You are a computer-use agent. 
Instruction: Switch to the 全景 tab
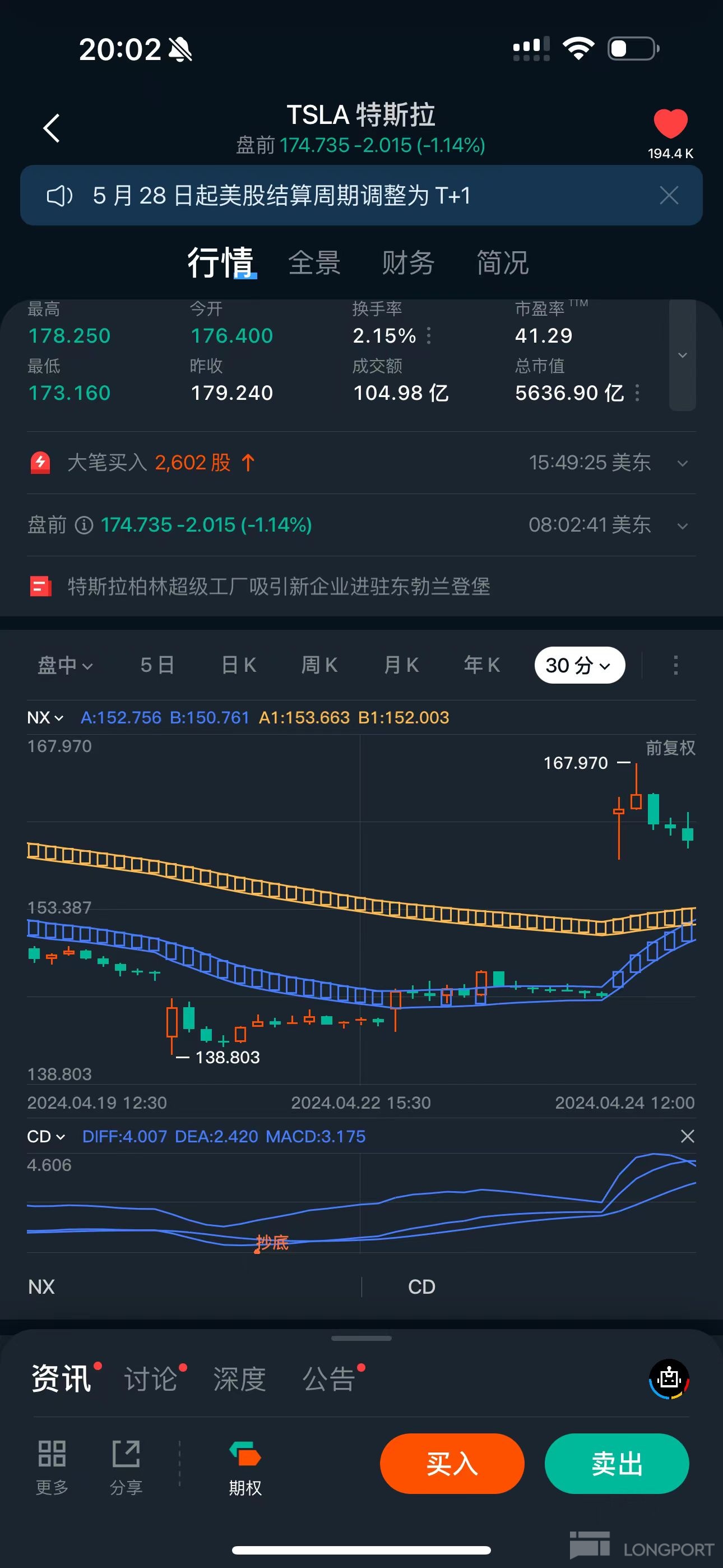click(x=314, y=263)
